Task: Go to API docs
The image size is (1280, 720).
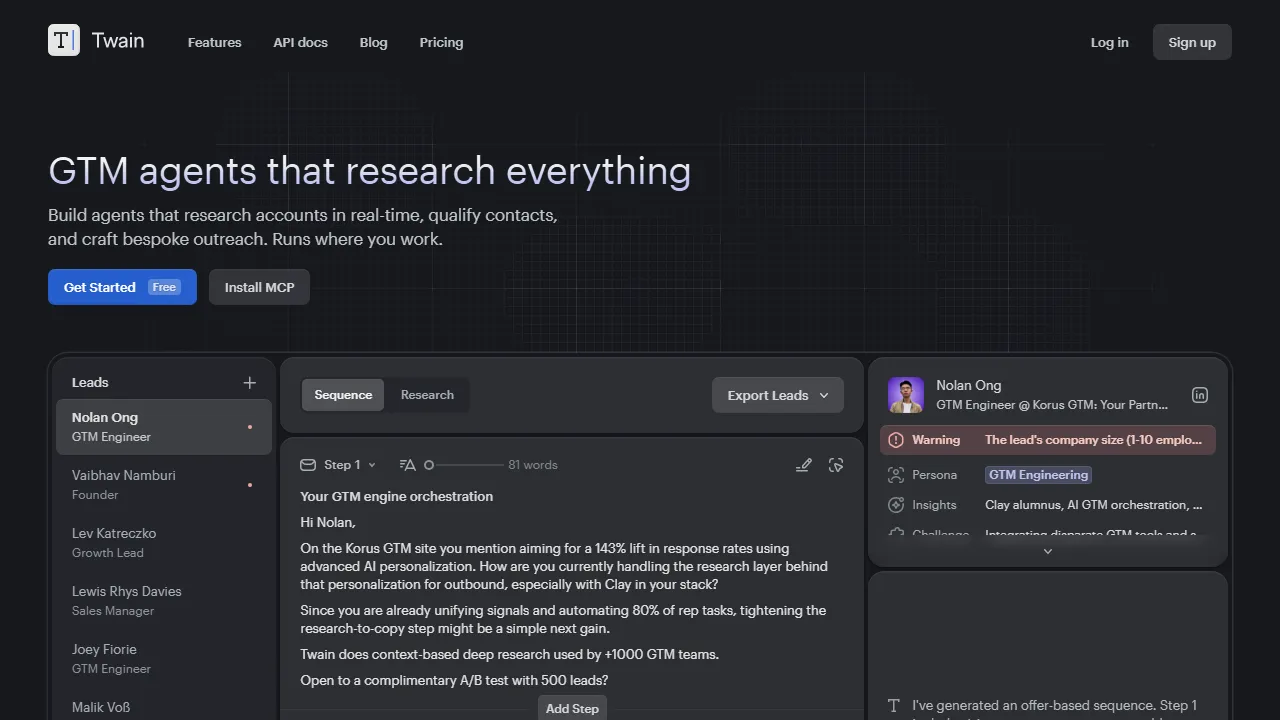Action: [x=300, y=42]
